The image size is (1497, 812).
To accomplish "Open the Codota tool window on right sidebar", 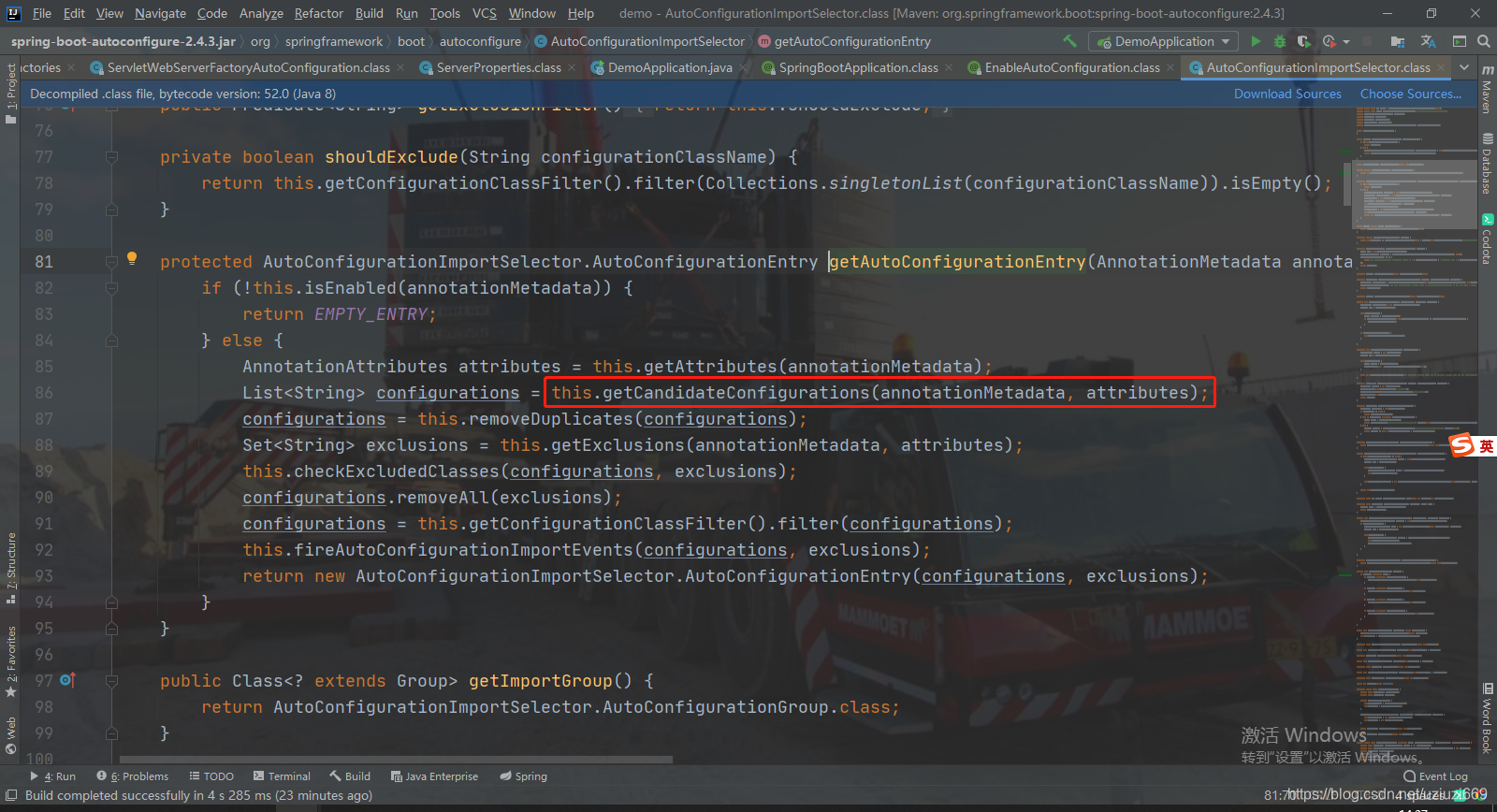I will 1487,239.
